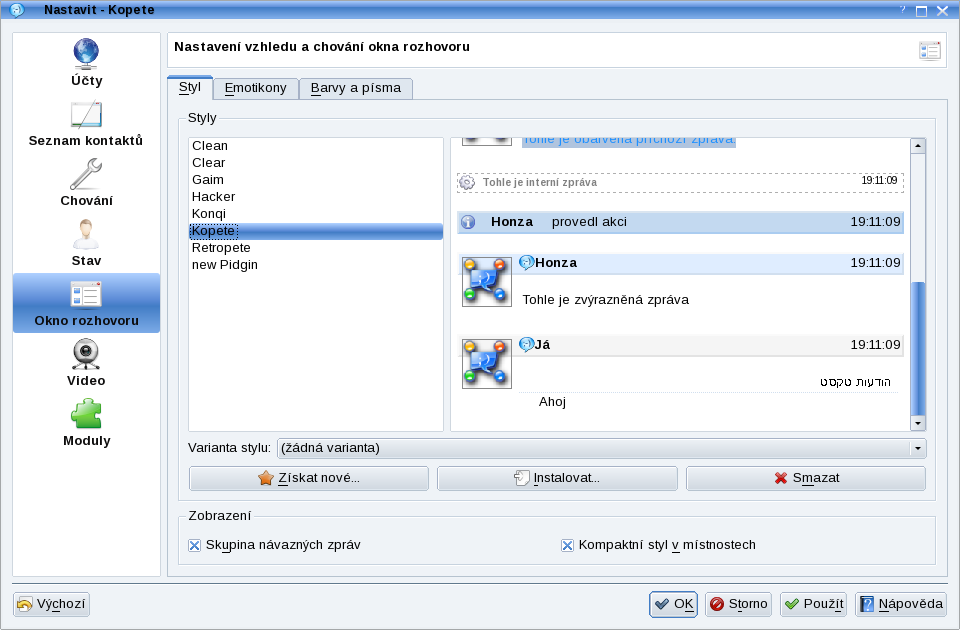Click the Kopete icon in title bar
This screenshot has height=630, width=960.
[x=17, y=10]
